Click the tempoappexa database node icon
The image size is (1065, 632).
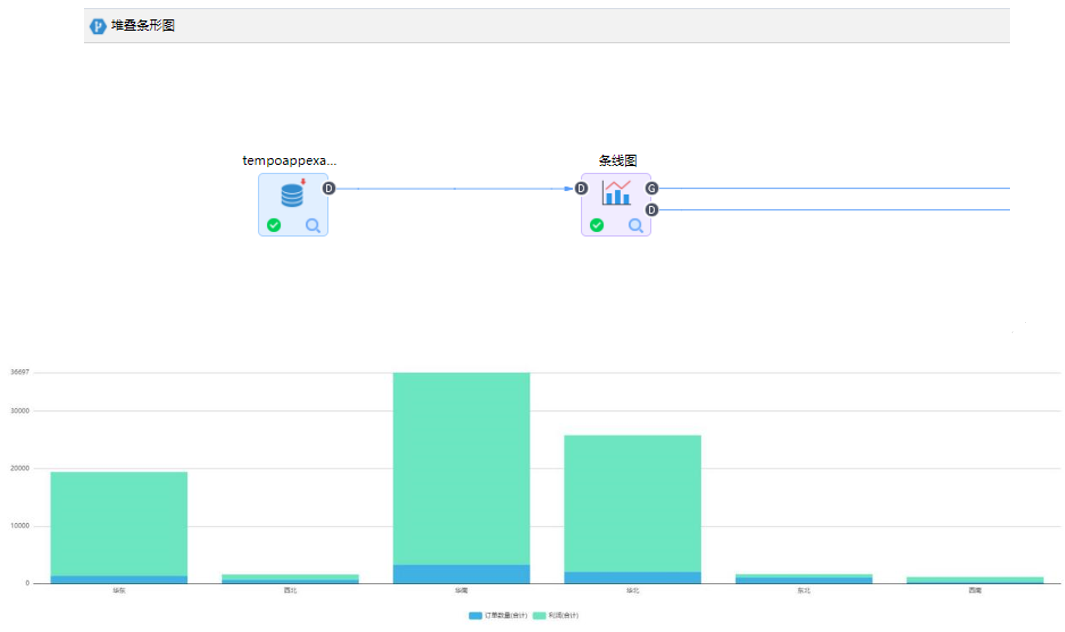292,194
